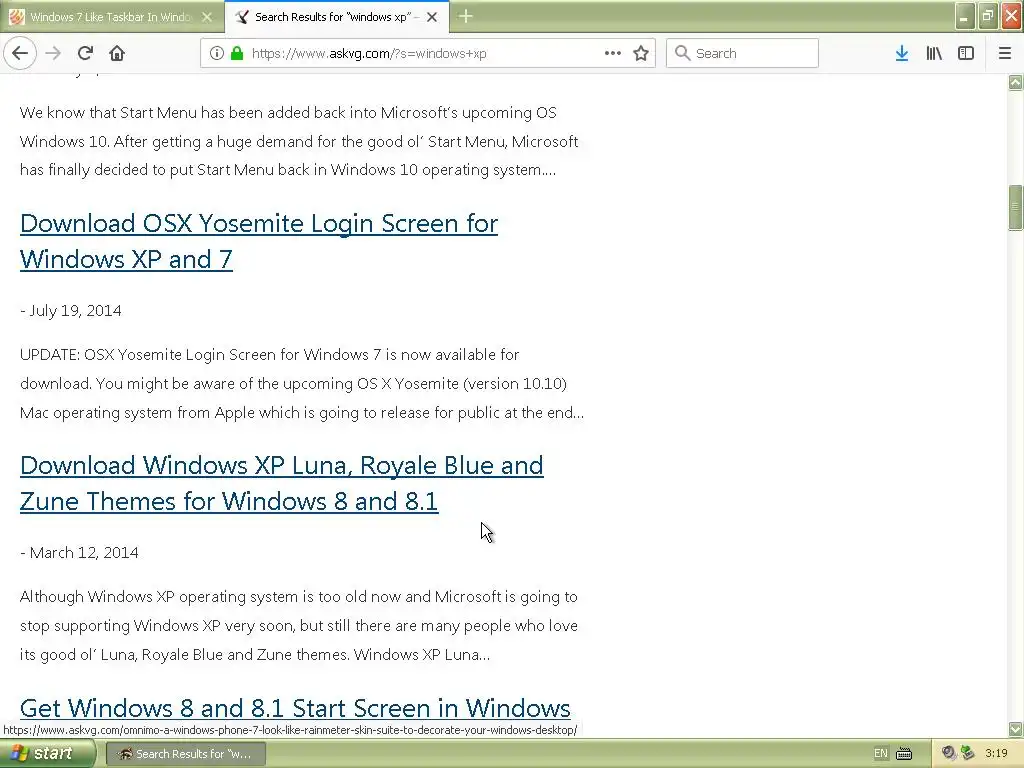Screen dimensions: 1024x768
Task: Click the 'UPDATE: OSX Yosemite Login Screen' paragraph
Action: [302, 383]
